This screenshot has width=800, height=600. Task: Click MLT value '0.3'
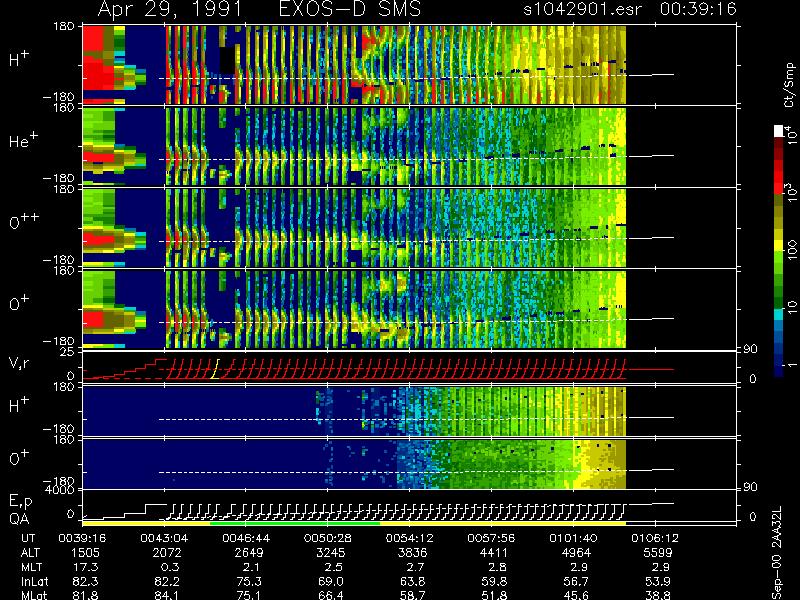170,567
